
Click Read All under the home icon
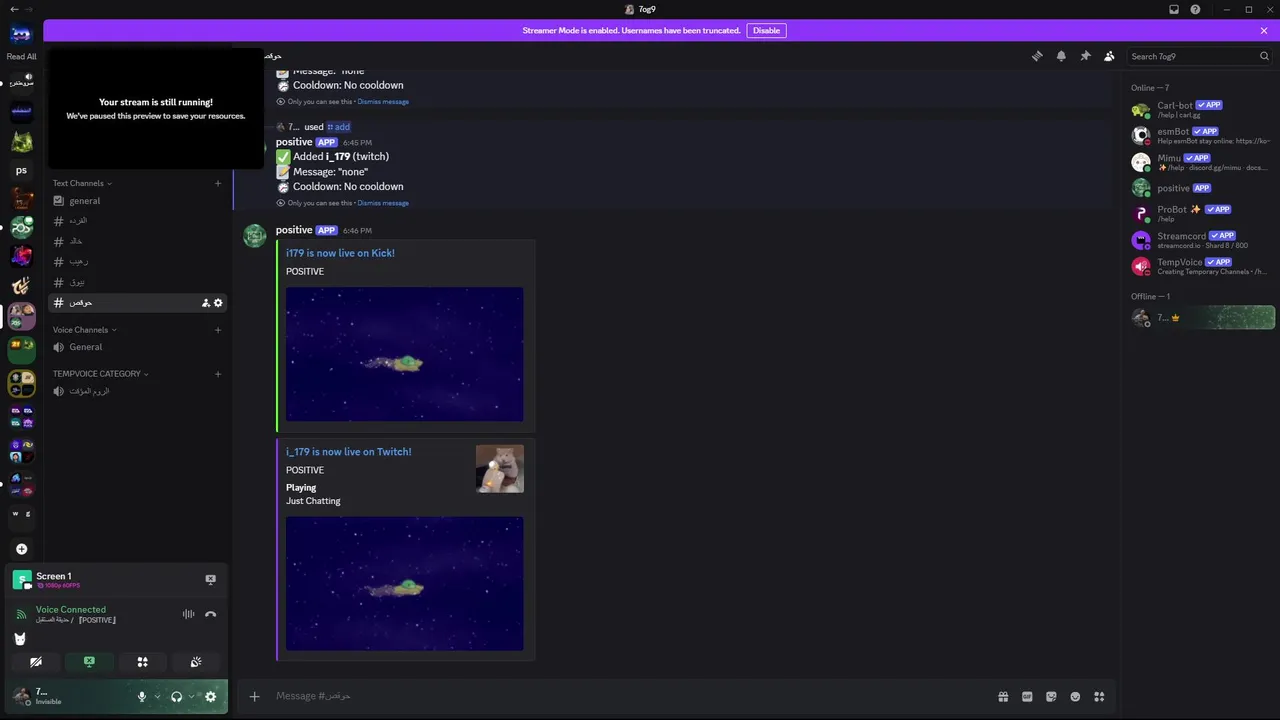[x=21, y=57]
